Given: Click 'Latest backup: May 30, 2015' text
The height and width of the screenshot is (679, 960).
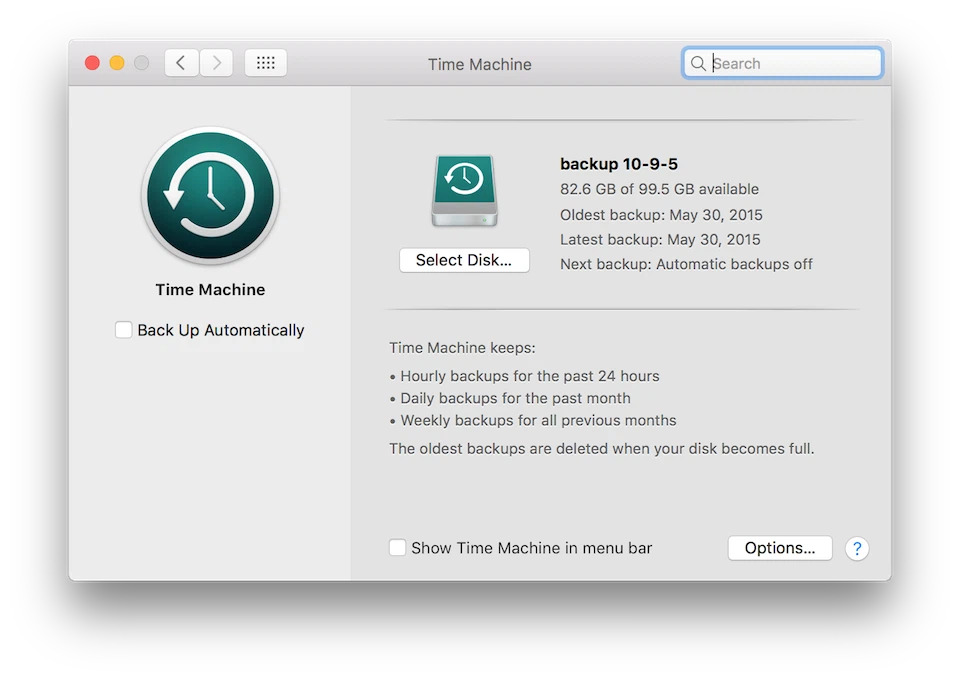Looking at the screenshot, I should click(660, 239).
